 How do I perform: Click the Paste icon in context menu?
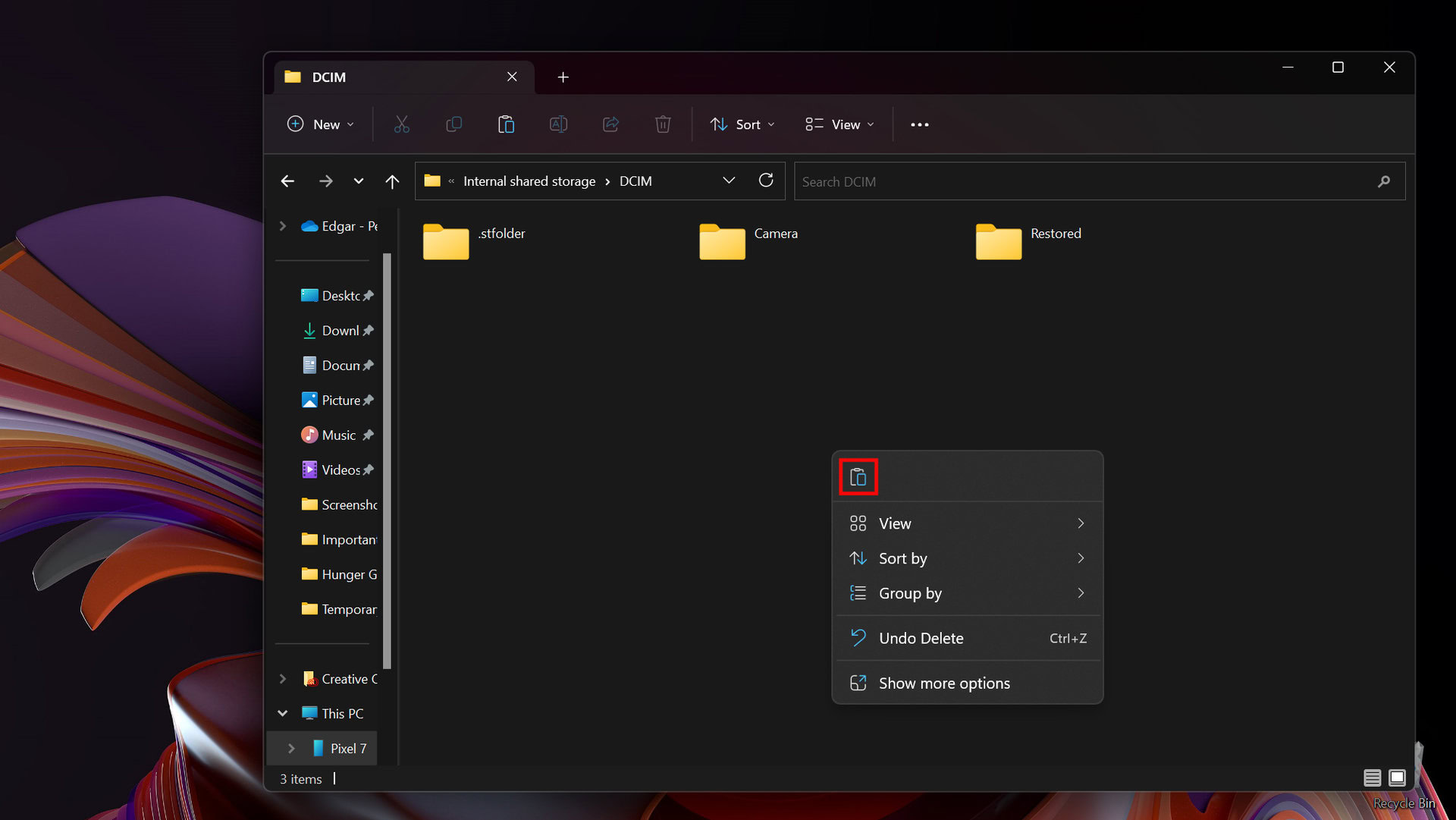(x=858, y=477)
